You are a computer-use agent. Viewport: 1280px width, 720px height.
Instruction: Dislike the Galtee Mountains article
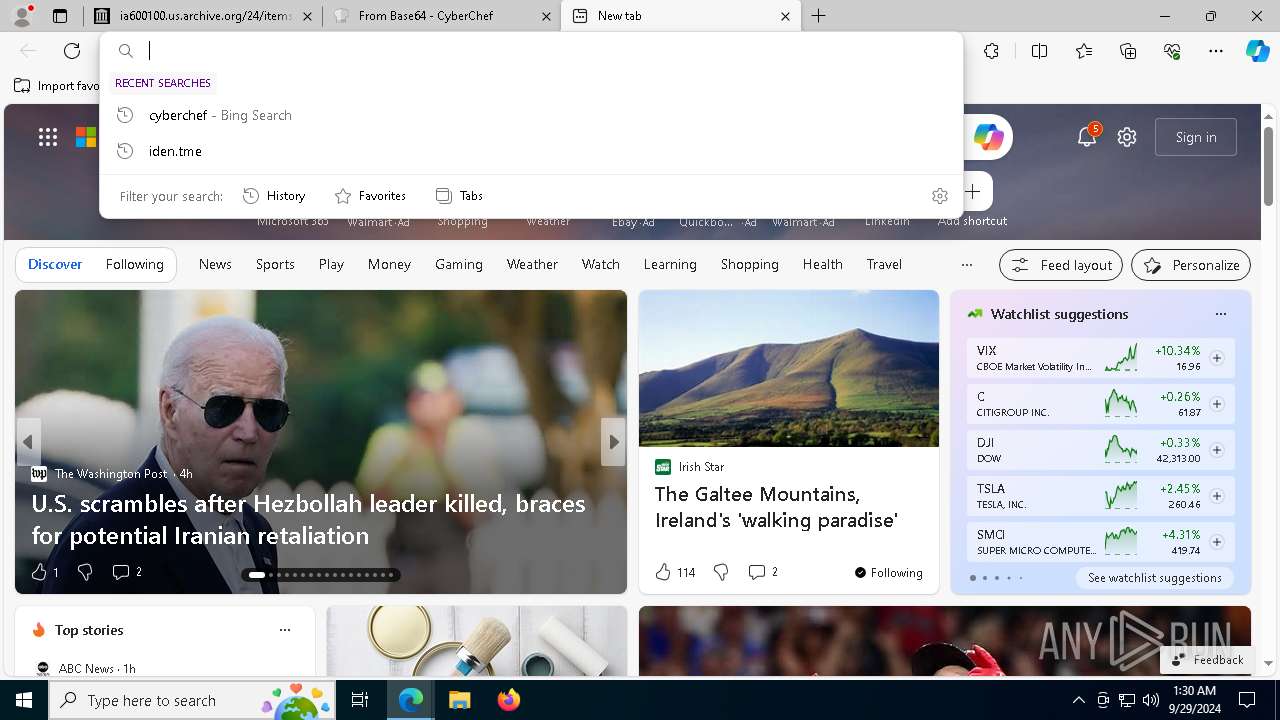click(721, 572)
